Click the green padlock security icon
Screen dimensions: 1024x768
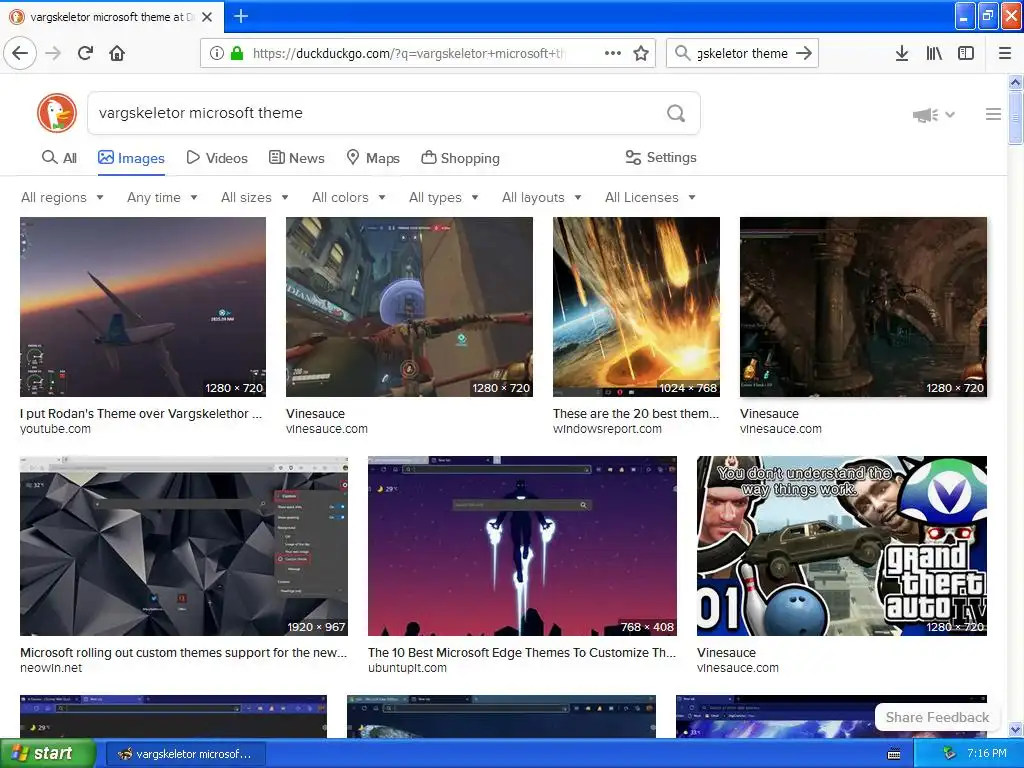pos(236,53)
